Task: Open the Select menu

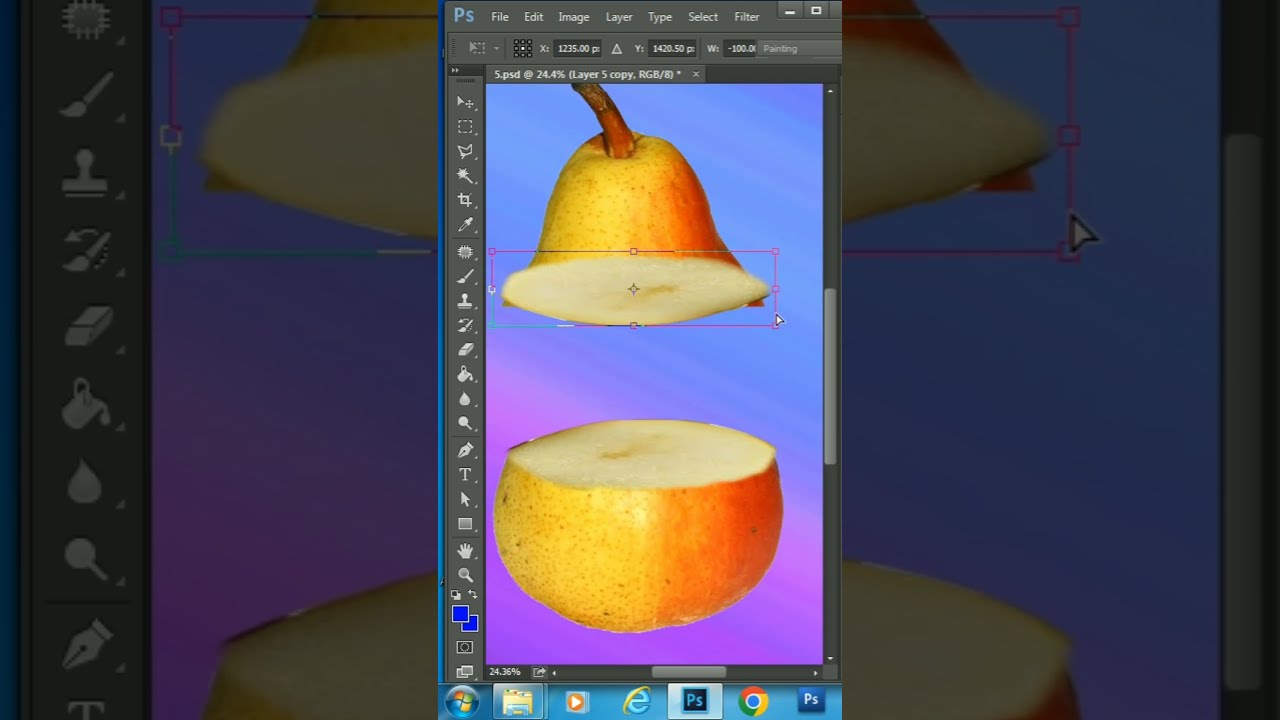Action: point(703,17)
